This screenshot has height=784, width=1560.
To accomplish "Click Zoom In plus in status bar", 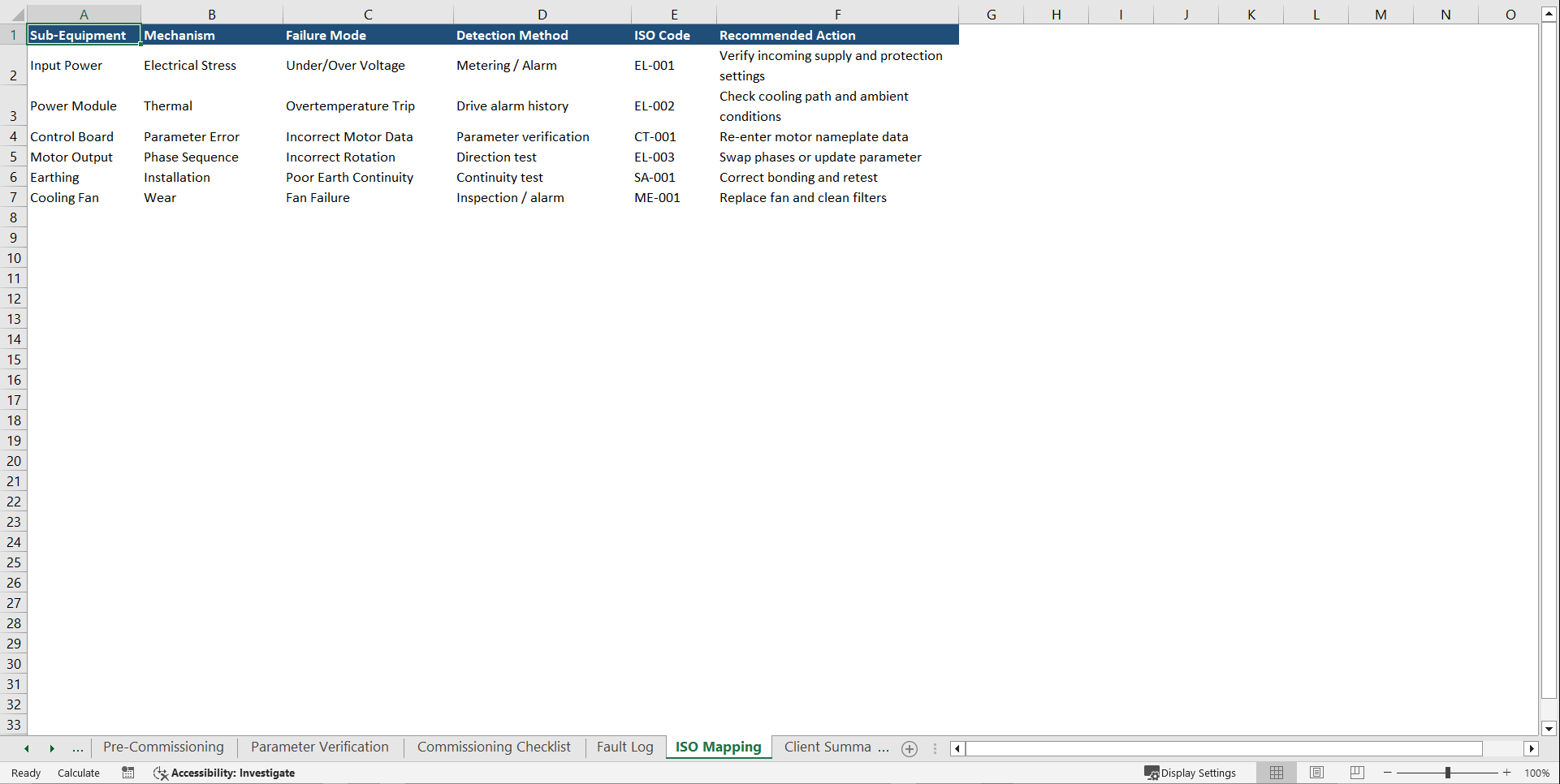I will pos(1506,773).
